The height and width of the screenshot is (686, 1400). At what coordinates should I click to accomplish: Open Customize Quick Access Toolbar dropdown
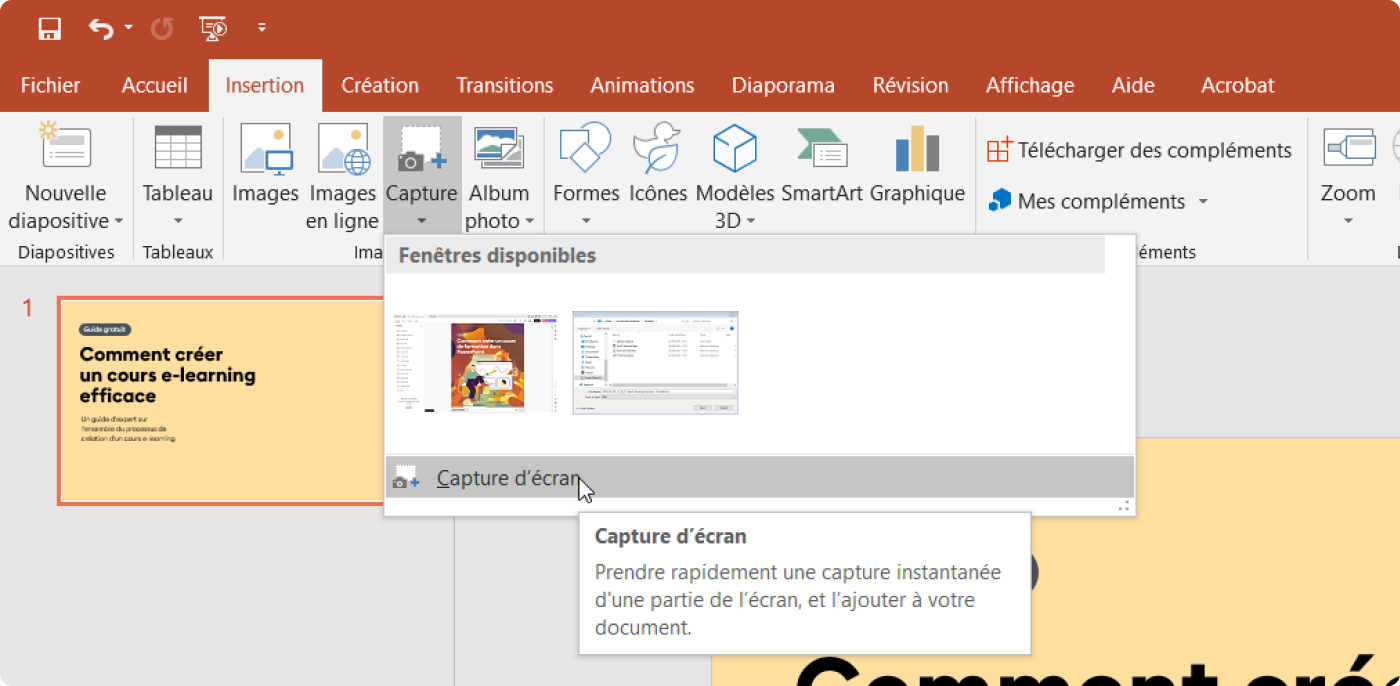click(x=262, y=28)
